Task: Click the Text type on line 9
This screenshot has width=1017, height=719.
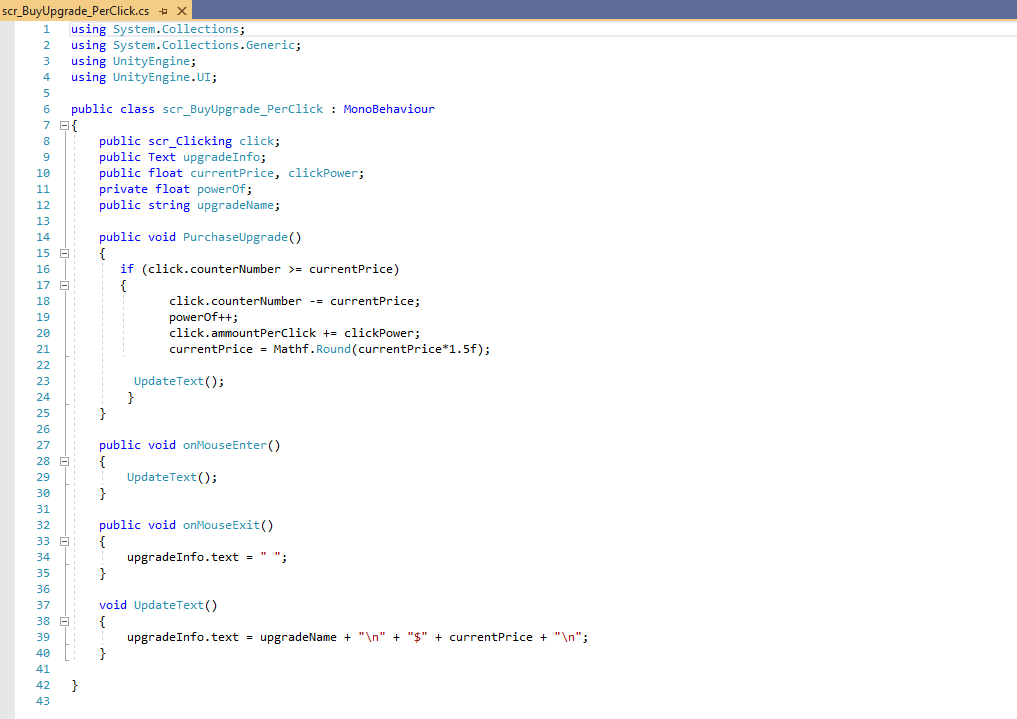Action: (161, 157)
